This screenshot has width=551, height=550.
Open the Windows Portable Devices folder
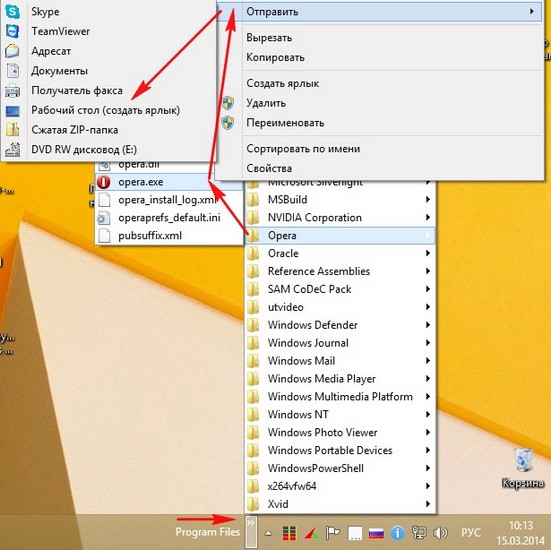click(340, 451)
